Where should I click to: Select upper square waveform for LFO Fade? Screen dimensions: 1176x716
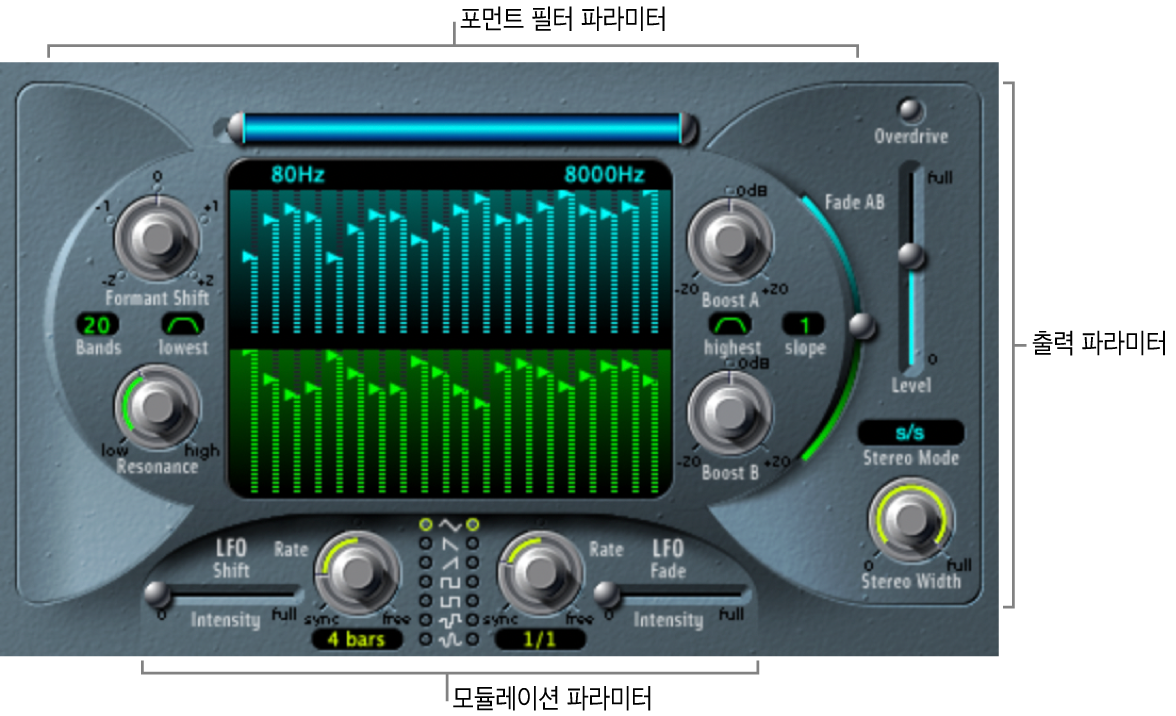coord(472,582)
